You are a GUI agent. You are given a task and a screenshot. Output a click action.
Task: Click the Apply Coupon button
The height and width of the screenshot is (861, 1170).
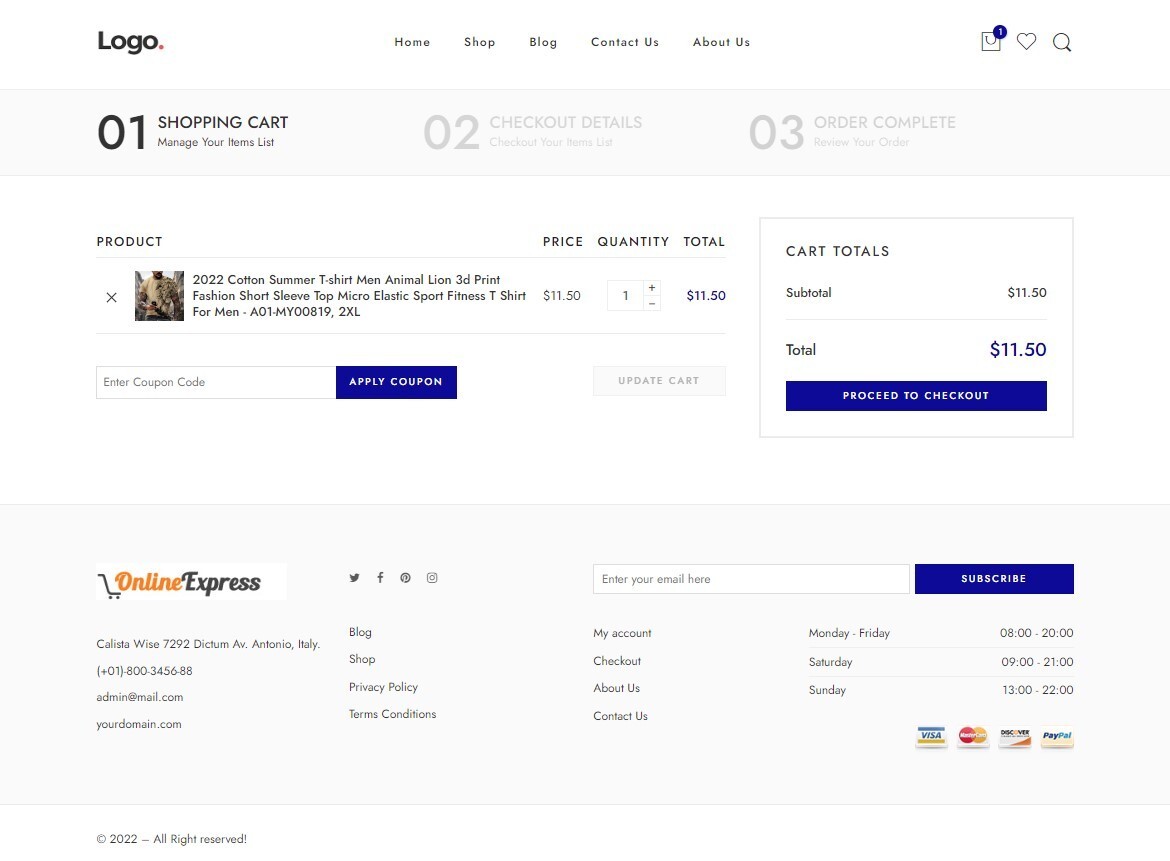pyautogui.click(x=396, y=382)
